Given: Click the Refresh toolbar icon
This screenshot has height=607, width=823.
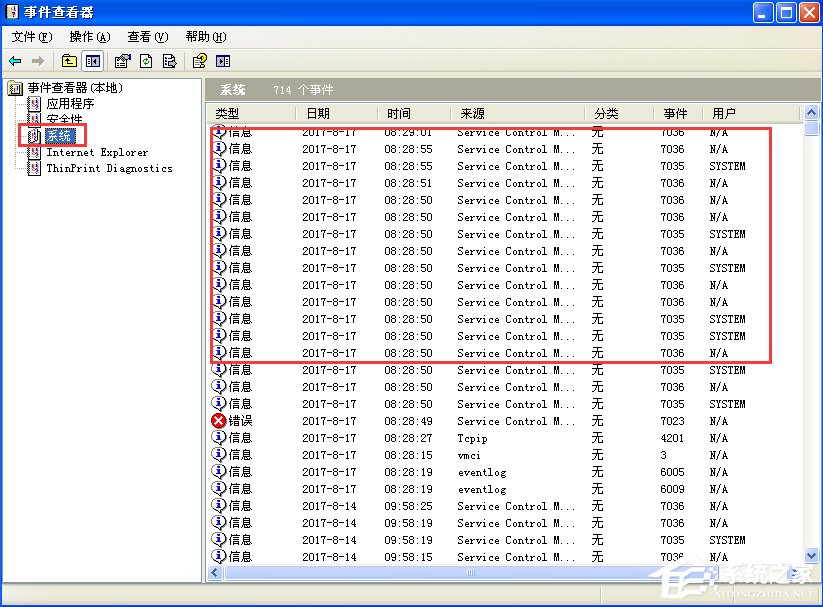Looking at the screenshot, I should [x=146, y=61].
